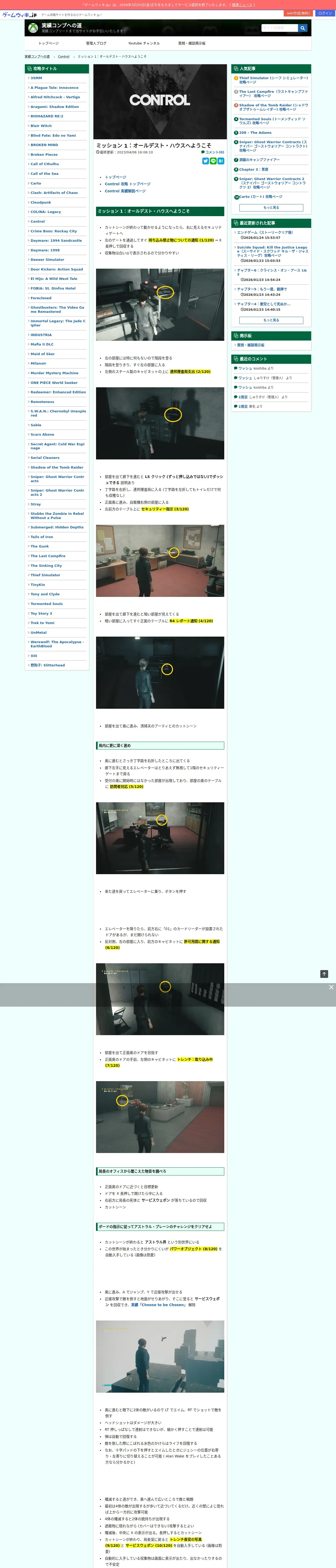Click the 関連ニュース link in top banner

242,5
